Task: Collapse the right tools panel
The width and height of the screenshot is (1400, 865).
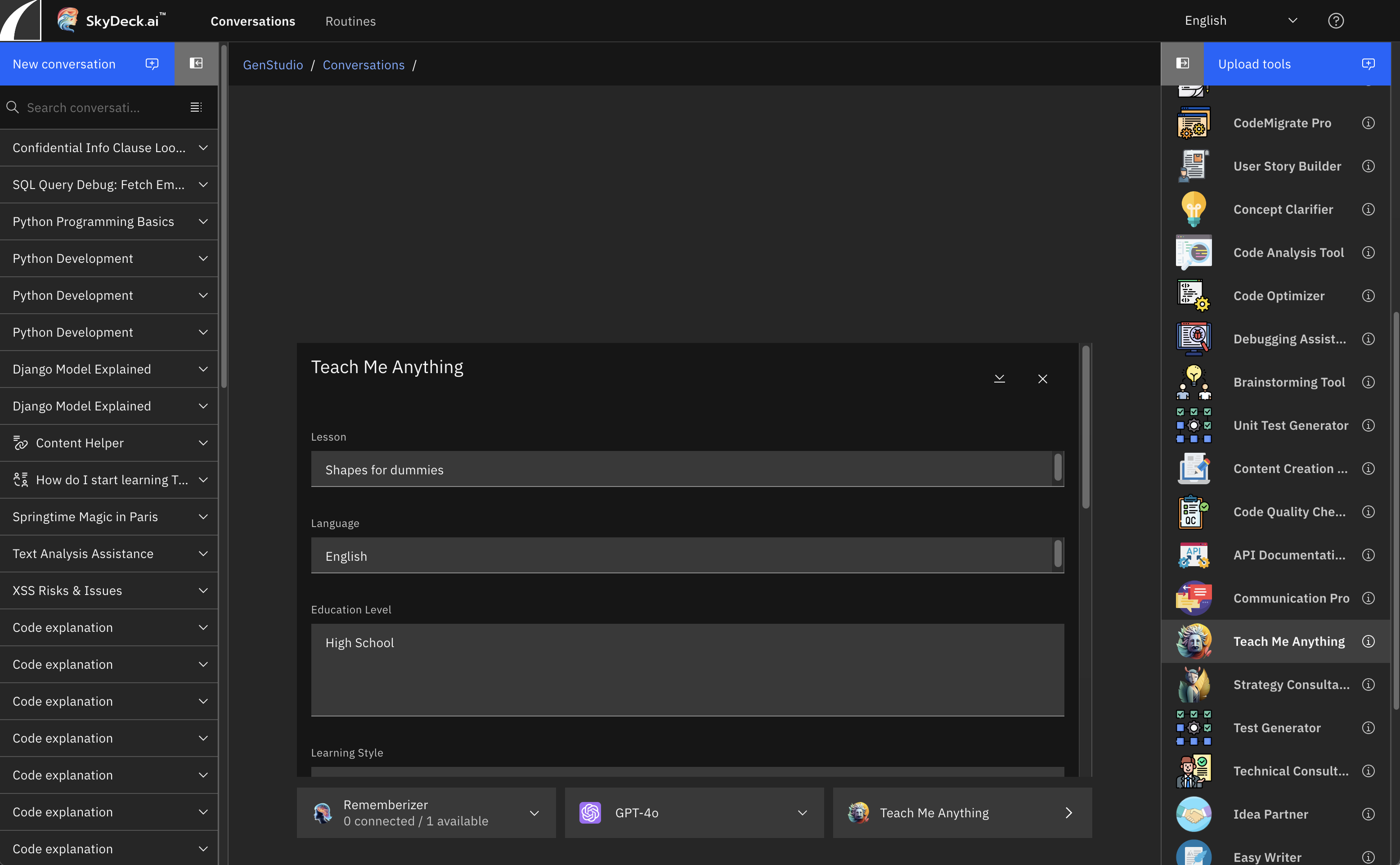Action: coord(1182,63)
